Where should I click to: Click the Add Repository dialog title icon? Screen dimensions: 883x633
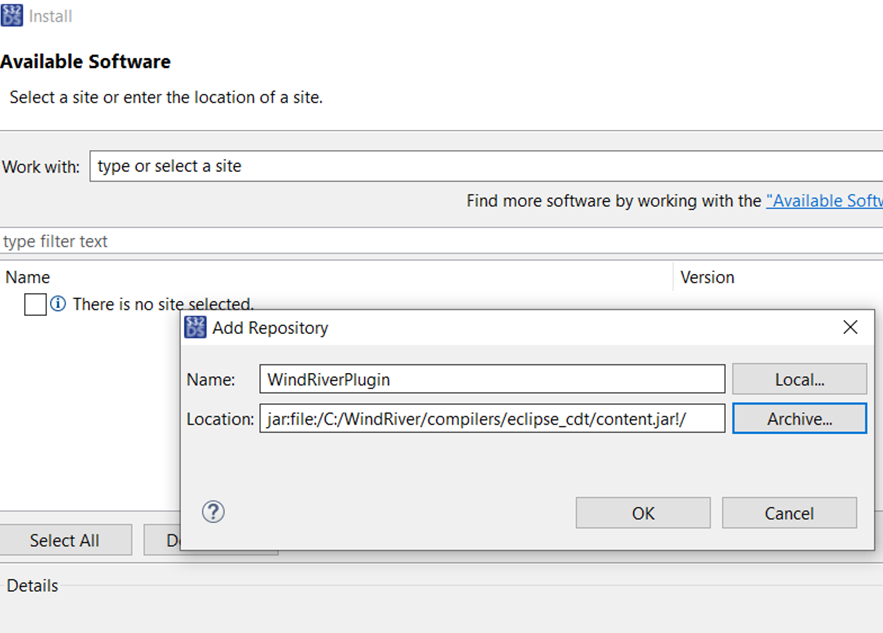click(196, 327)
